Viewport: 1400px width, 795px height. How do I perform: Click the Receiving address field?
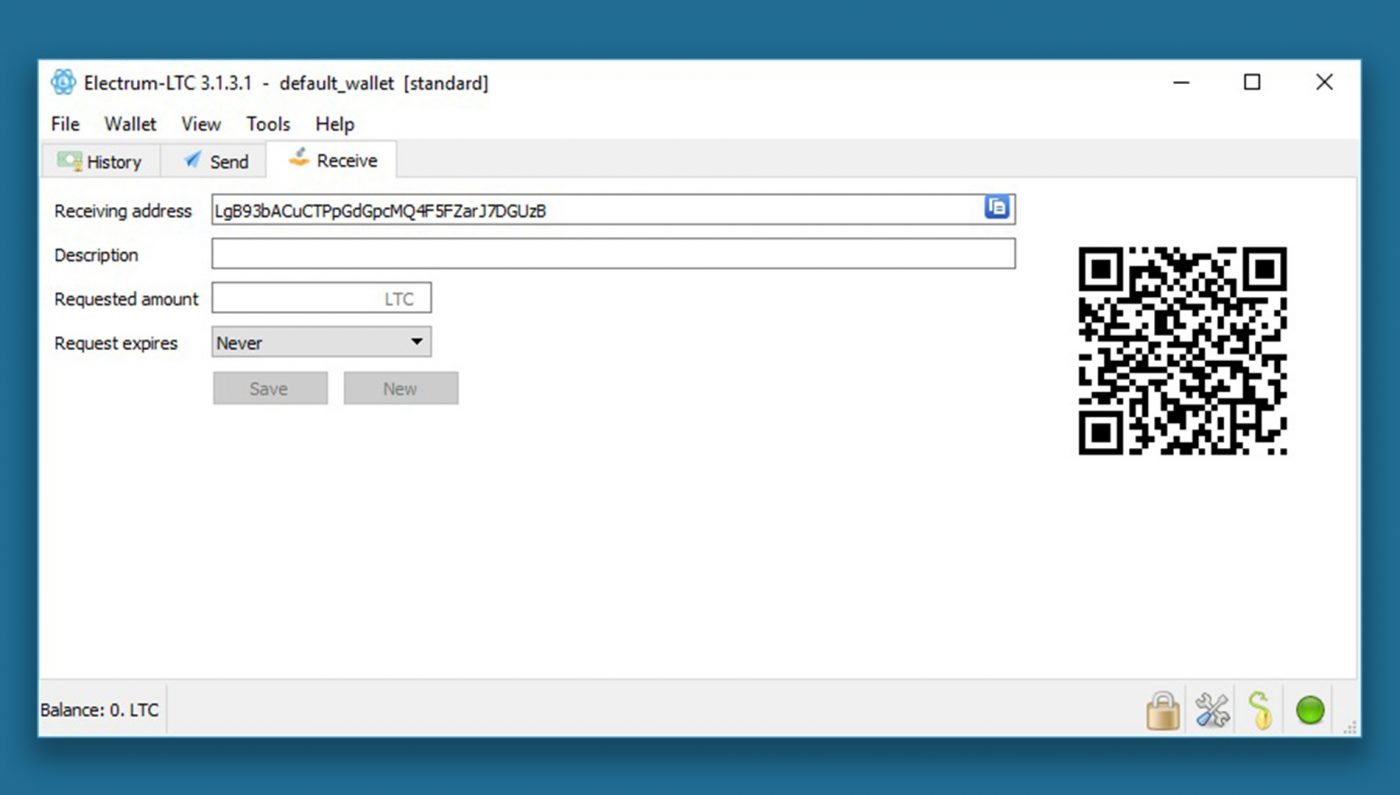click(x=613, y=209)
